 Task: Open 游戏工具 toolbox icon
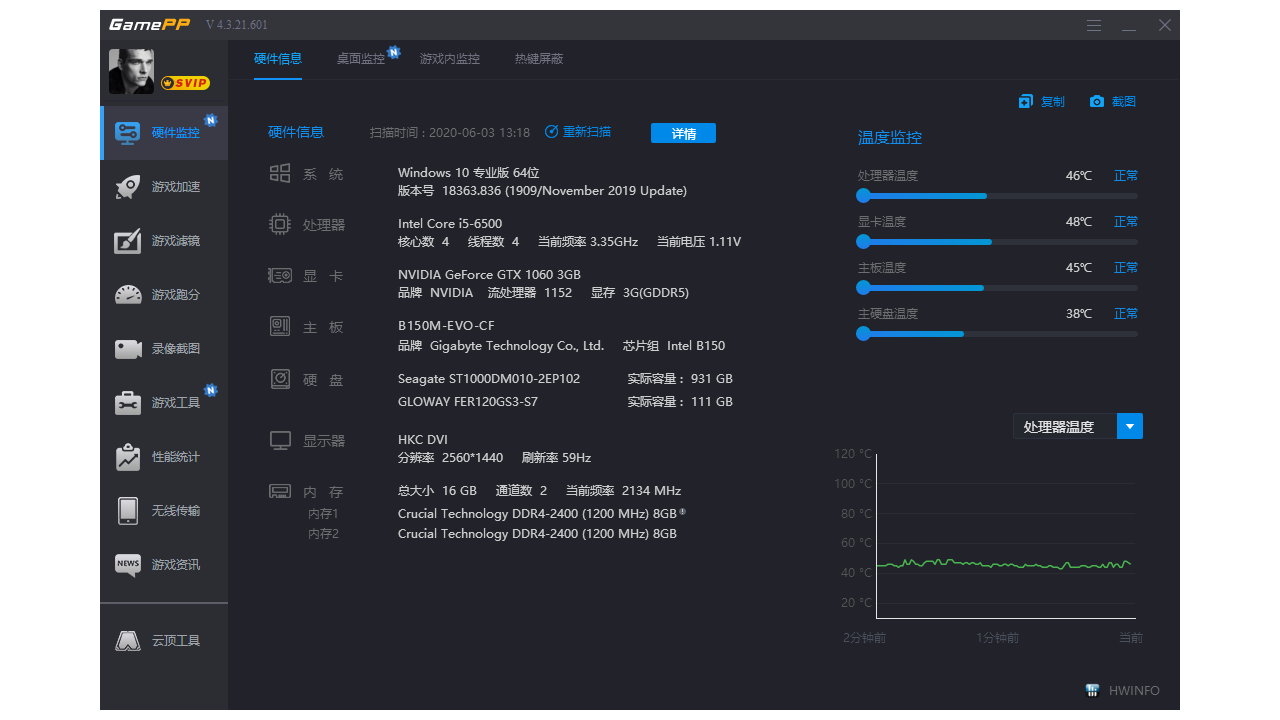point(128,403)
